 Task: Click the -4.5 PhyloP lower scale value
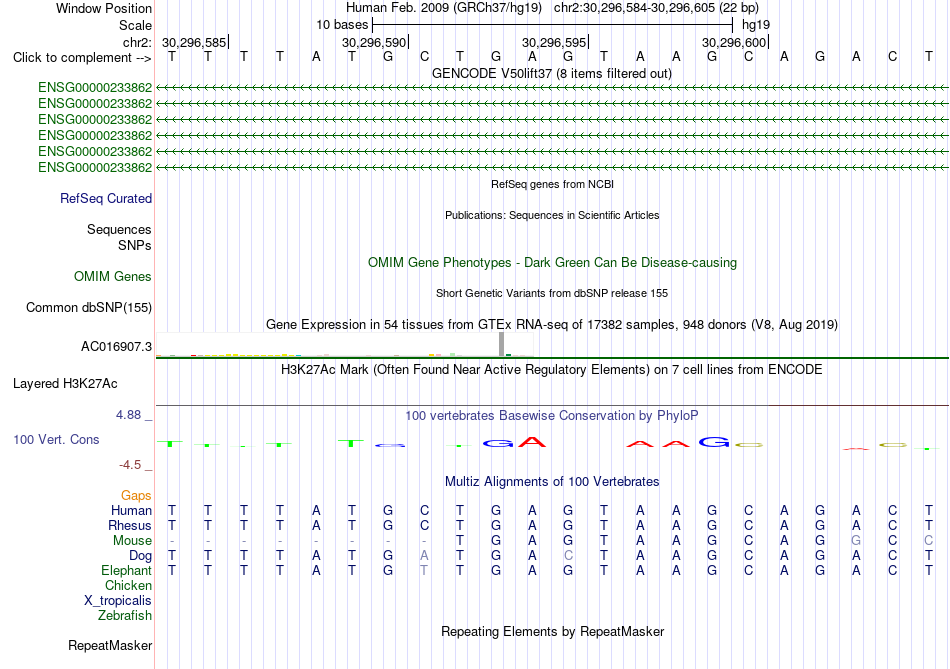pos(130,465)
